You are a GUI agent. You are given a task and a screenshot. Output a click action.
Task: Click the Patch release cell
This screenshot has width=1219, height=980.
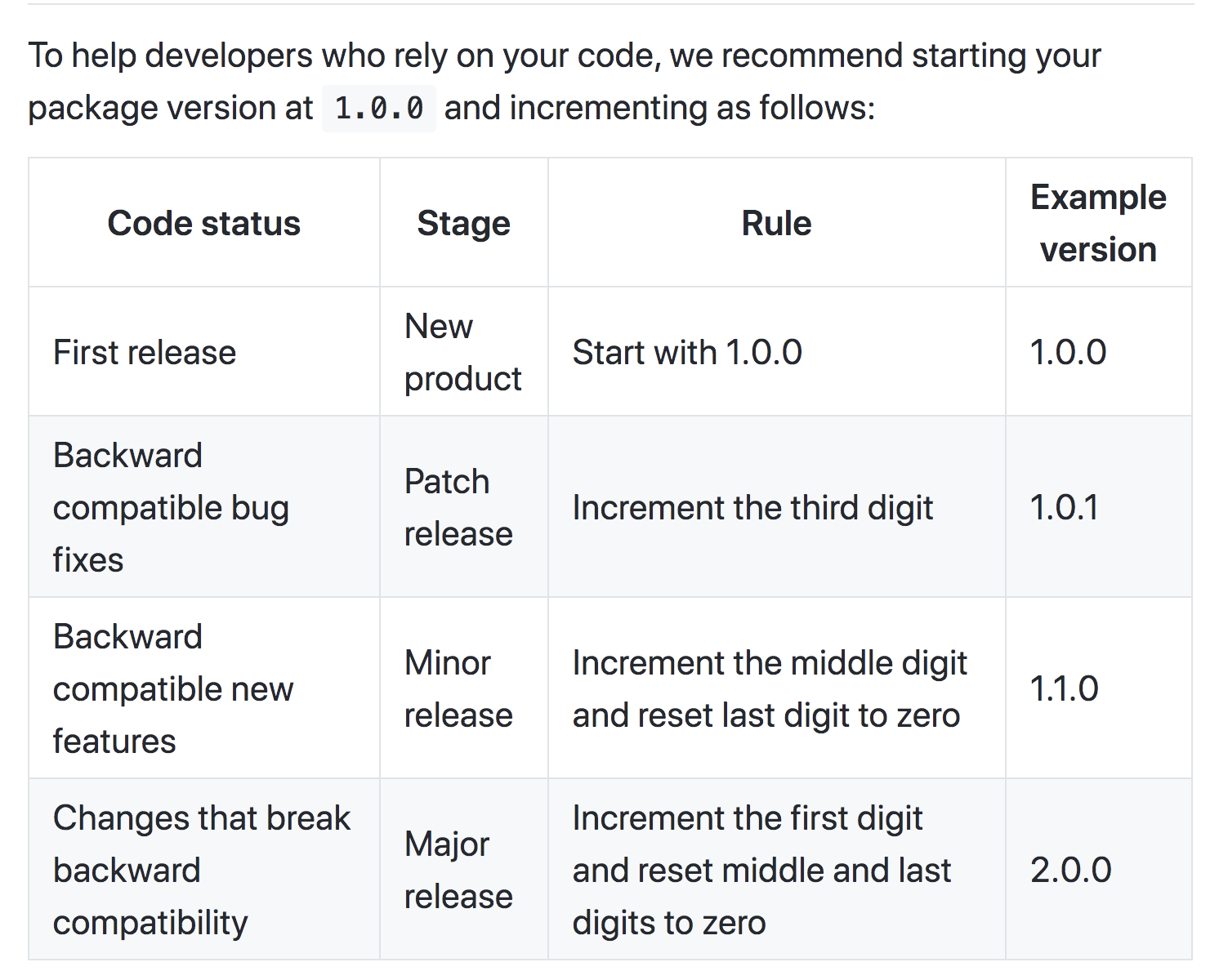coord(464,507)
